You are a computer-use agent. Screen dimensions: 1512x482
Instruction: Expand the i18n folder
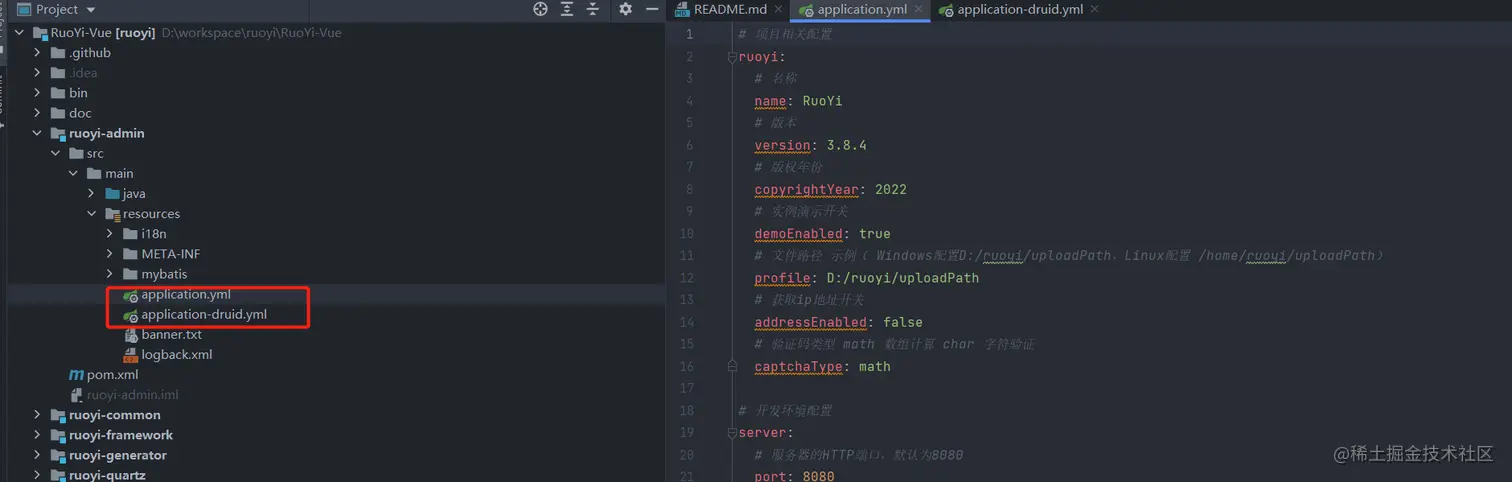click(109, 234)
